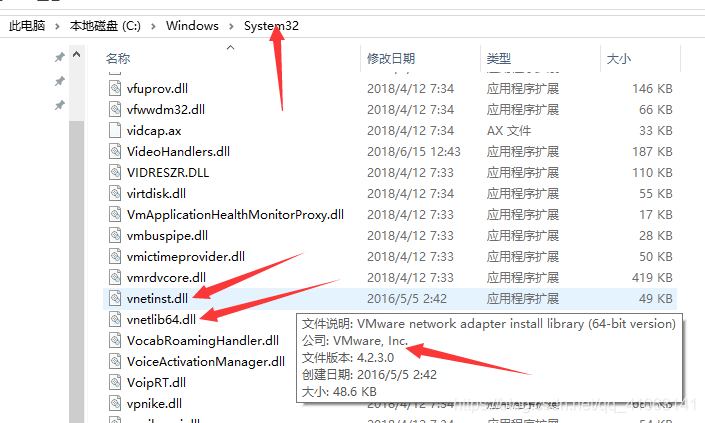The width and height of the screenshot is (705, 423).
Task: Select VmApplicationHealthMonitorProxy.dll in the list
Action: (235, 214)
